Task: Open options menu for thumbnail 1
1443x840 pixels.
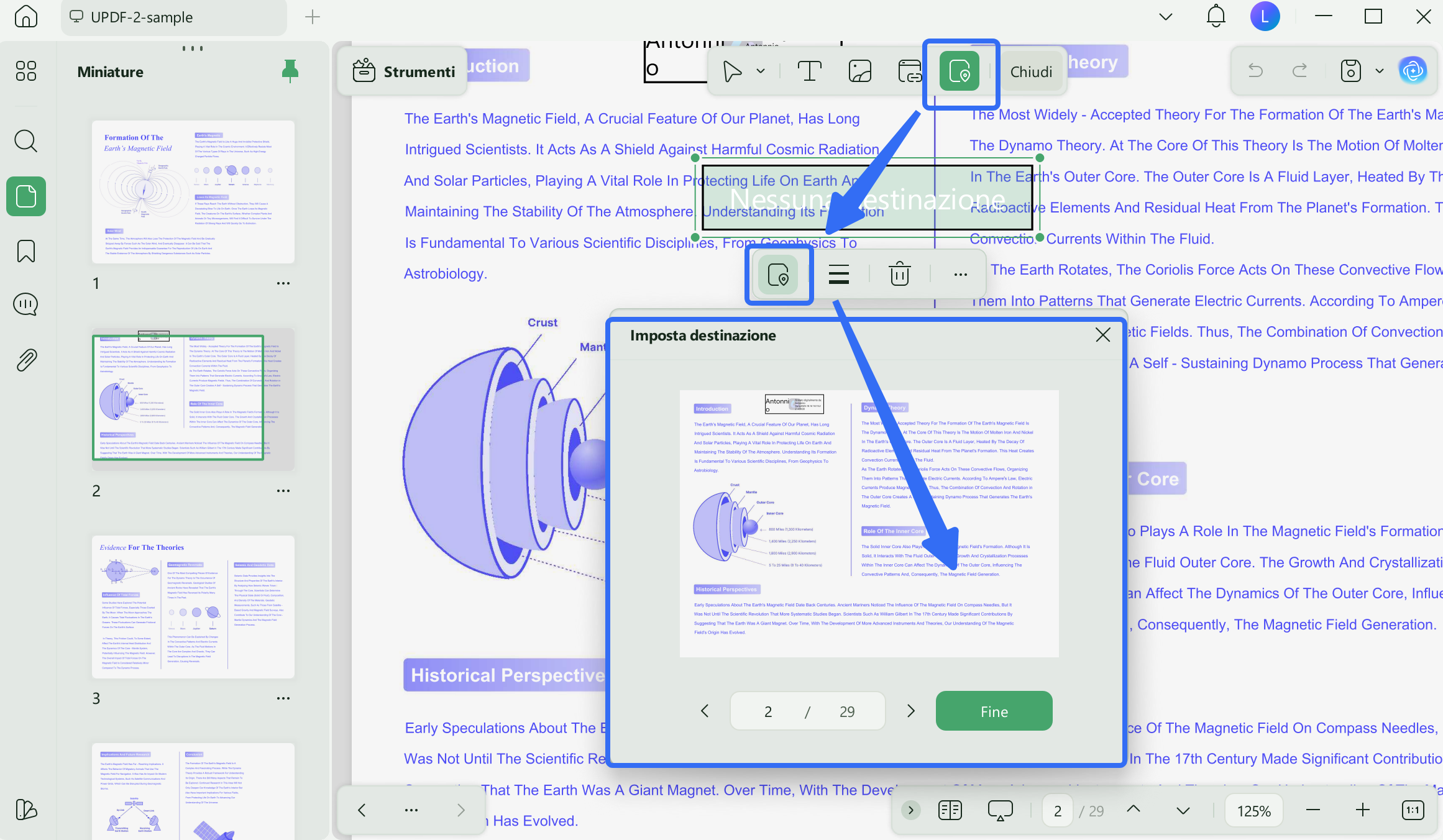Action: (x=283, y=283)
